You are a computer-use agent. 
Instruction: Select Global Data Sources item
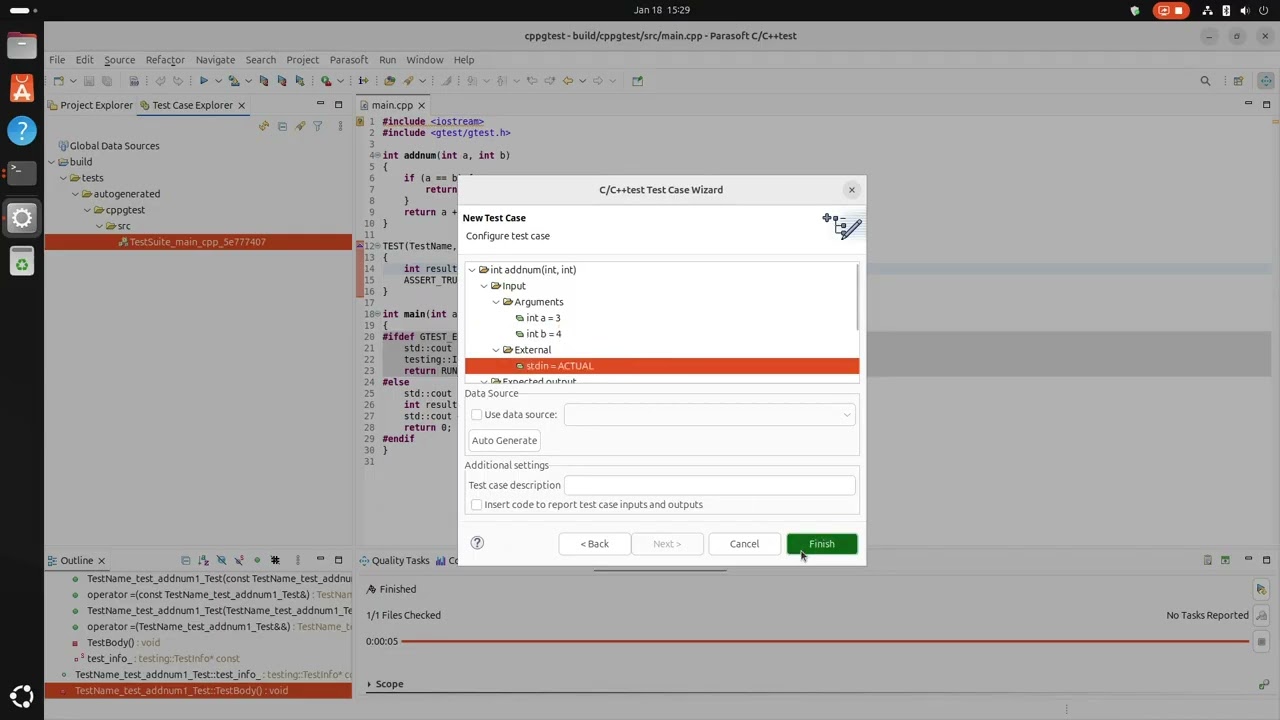107,146
